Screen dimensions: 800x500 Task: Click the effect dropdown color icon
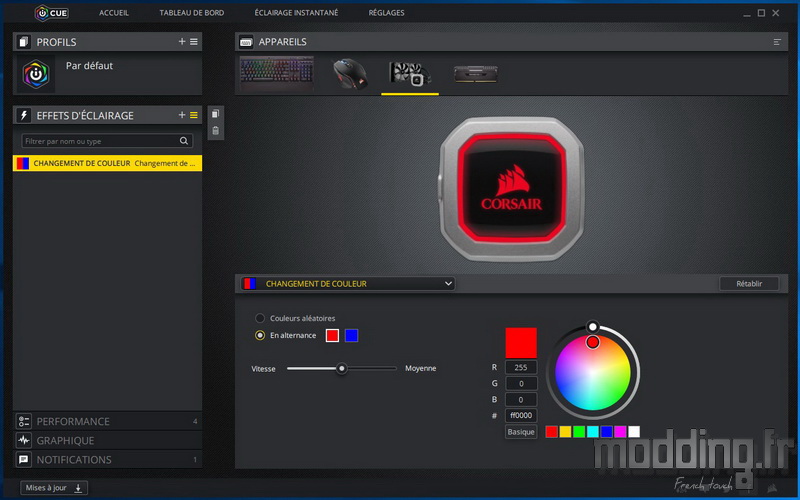[249, 283]
